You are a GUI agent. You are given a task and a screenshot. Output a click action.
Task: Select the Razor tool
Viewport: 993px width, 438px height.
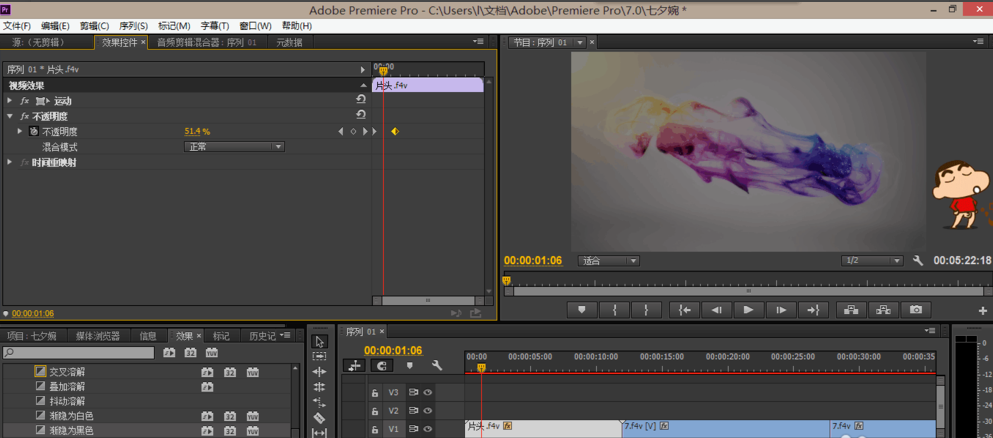point(319,418)
